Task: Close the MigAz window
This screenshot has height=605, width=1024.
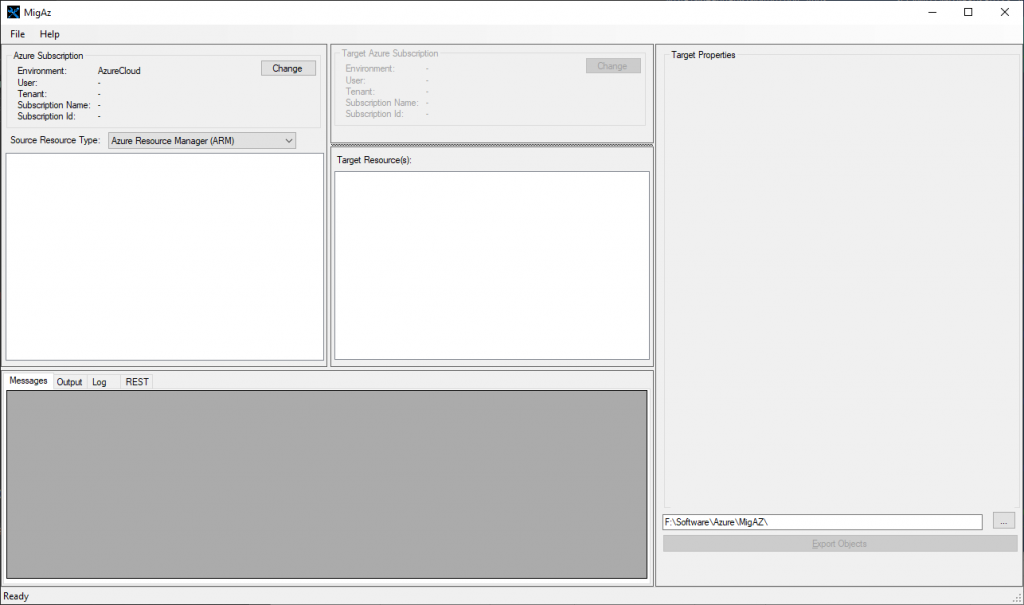Action: click(1004, 12)
